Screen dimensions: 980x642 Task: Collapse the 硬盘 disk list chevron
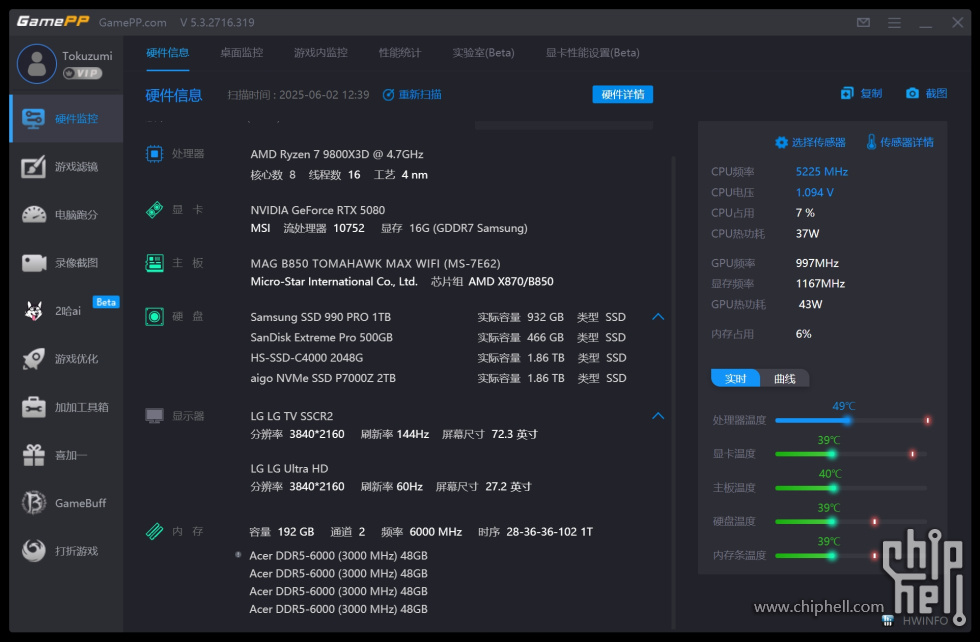(658, 317)
